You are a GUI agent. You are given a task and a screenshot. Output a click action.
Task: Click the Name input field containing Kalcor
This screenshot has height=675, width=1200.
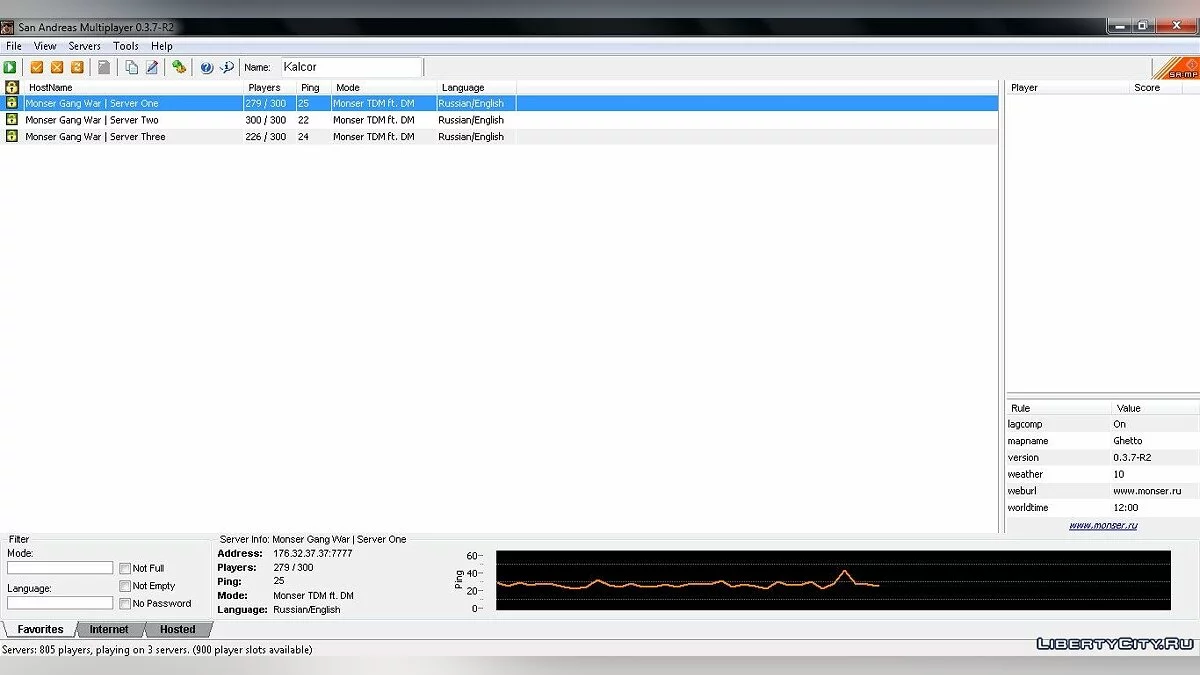point(350,67)
